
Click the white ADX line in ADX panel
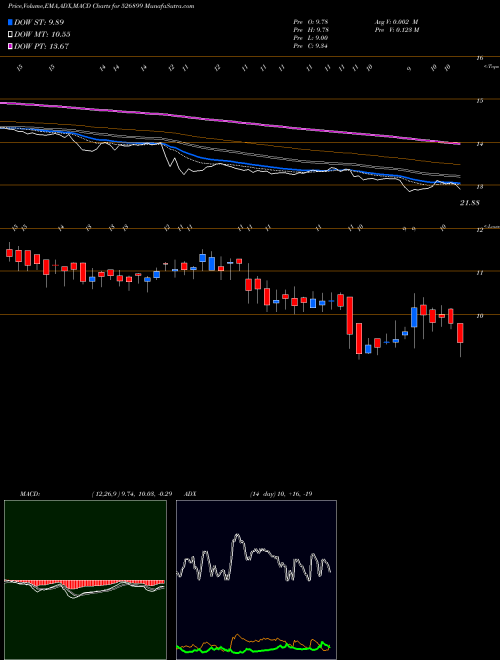254,558
